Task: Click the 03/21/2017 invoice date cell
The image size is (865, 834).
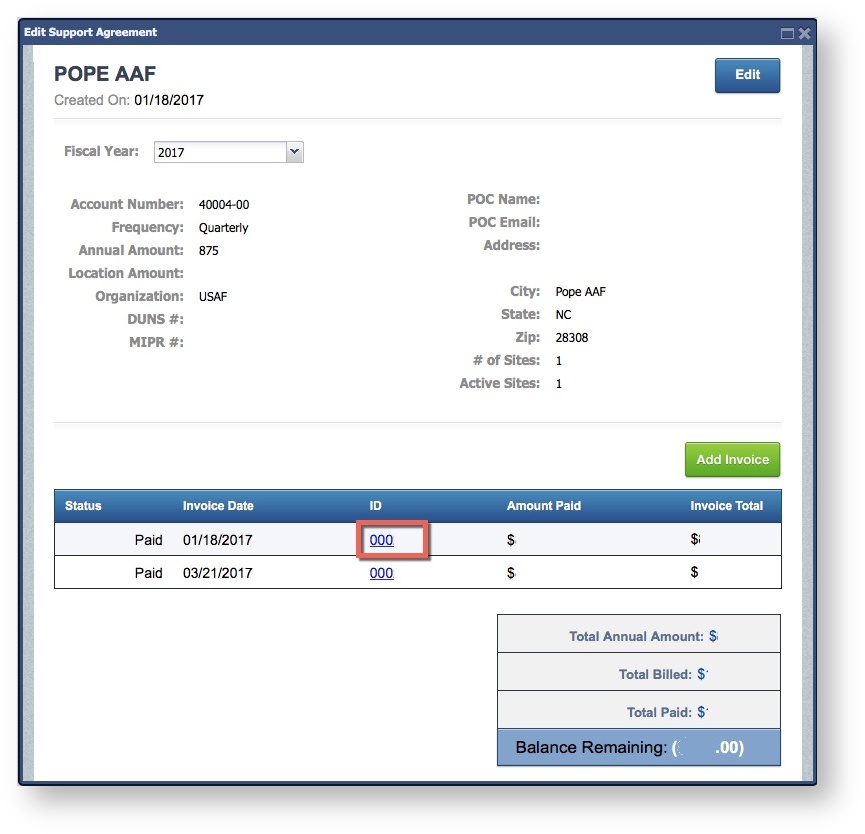Action: pyautogui.click(x=217, y=573)
